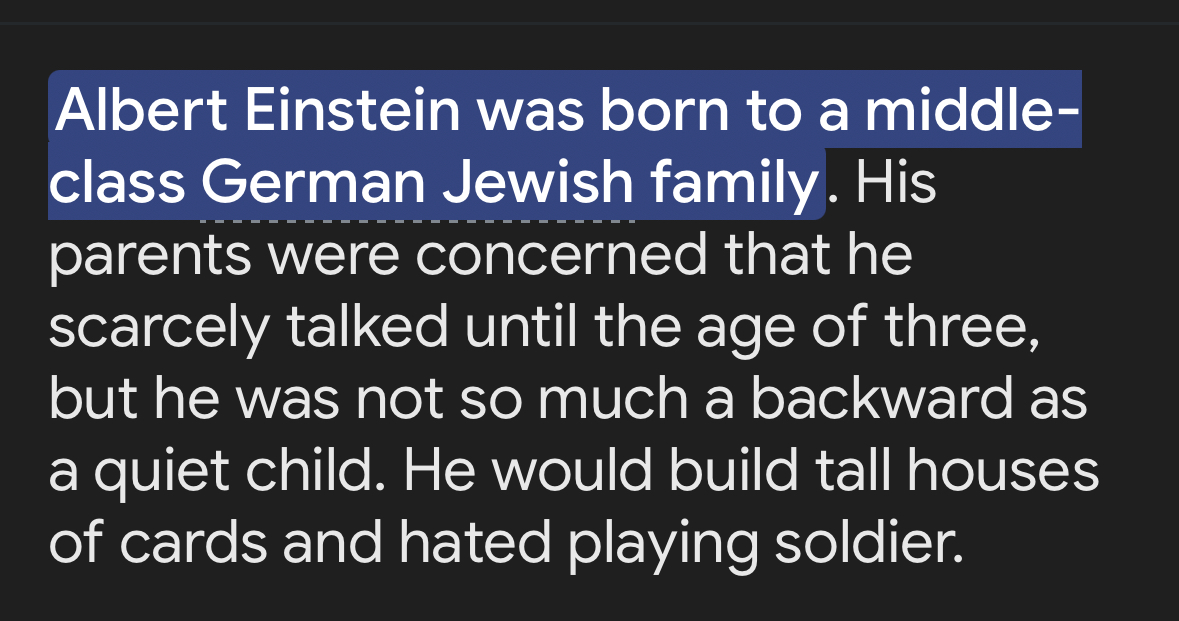Click the highlighted phrase 'German Jewish family'

(x=510, y=183)
